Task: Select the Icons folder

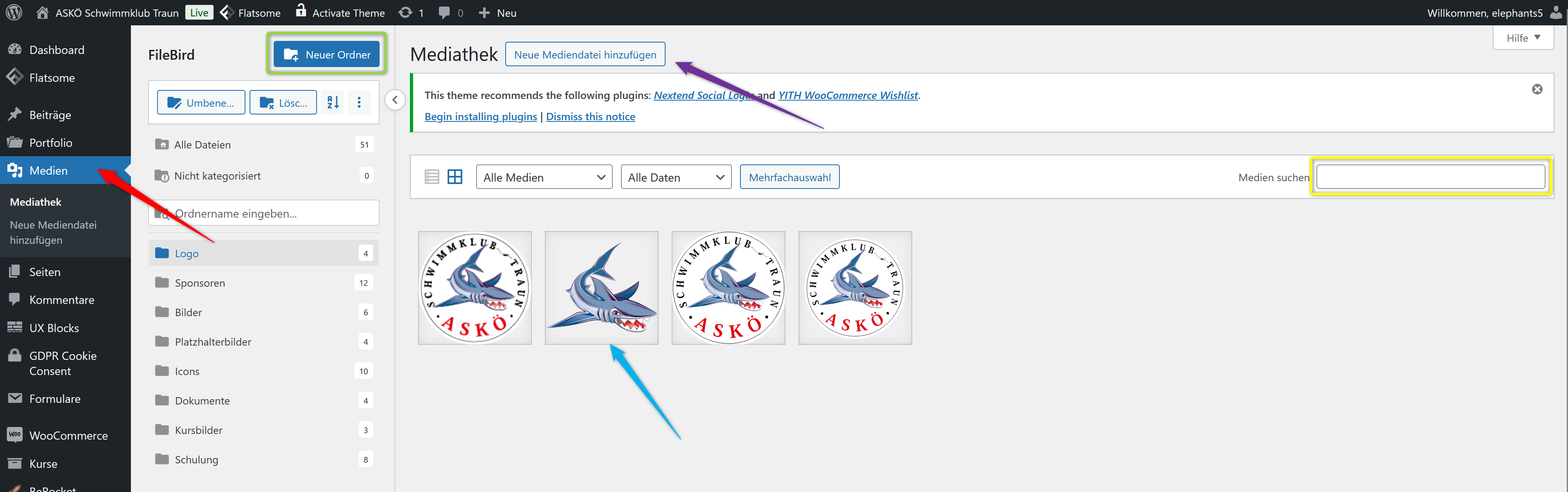Action: click(x=263, y=371)
